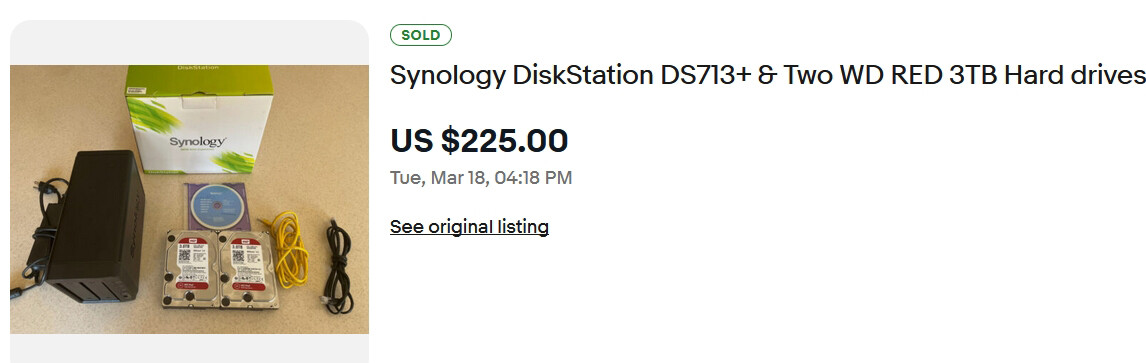Screen dimensions: 1146x363
Task: Click the left WD Red hard drive
Action: point(190,269)
